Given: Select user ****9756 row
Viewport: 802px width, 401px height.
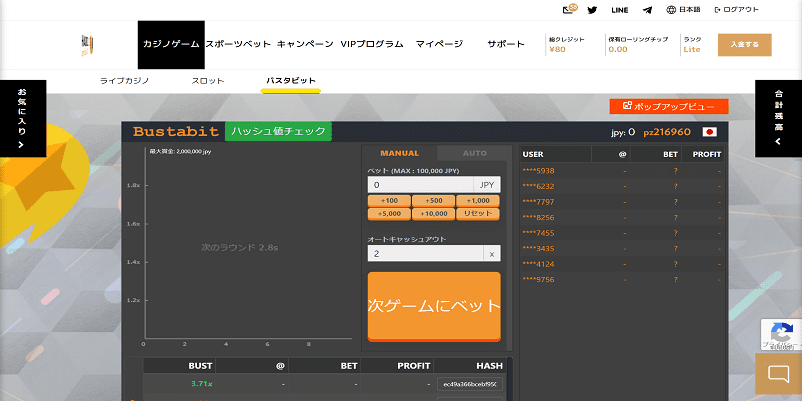Looking at the screenshot, I should (x=622, y=280).
